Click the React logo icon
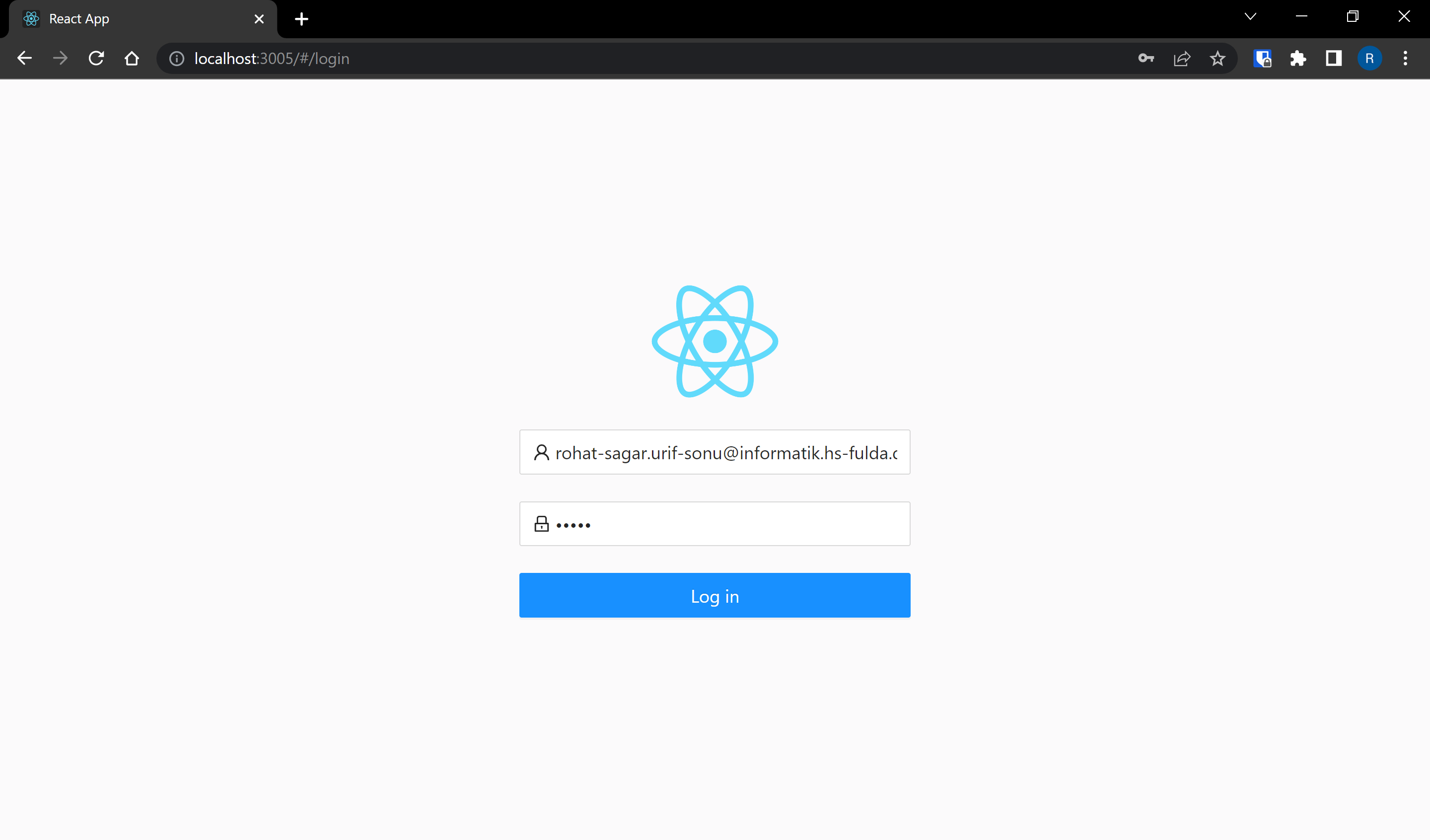The height and width of the screenshot is (840, 1430). [715, 341]
